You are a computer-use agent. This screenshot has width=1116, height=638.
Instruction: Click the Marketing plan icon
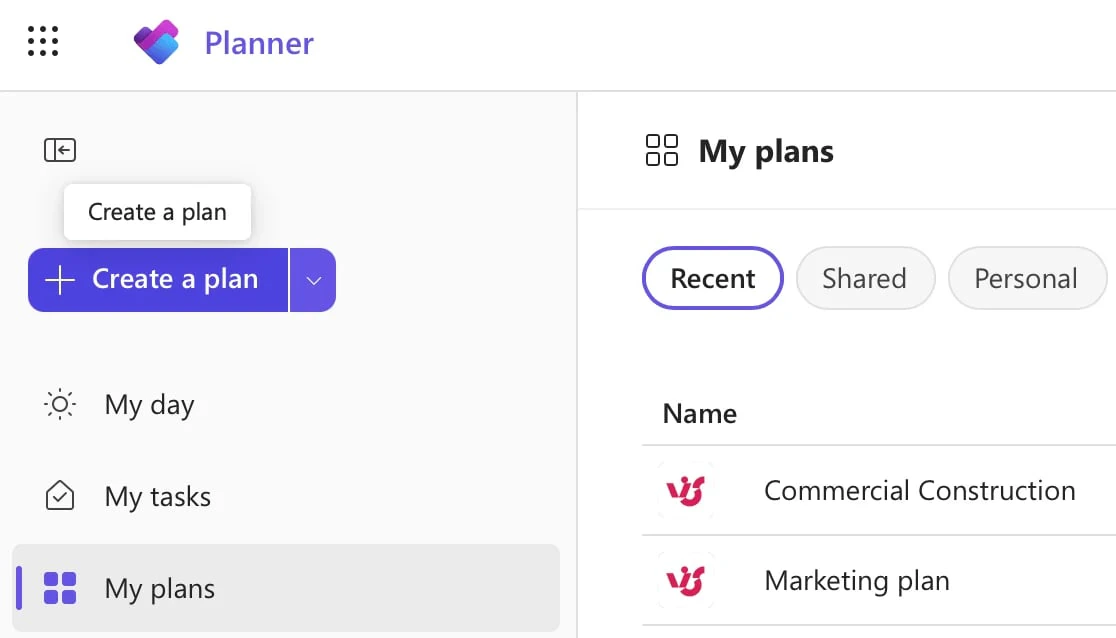coord(685,581)
